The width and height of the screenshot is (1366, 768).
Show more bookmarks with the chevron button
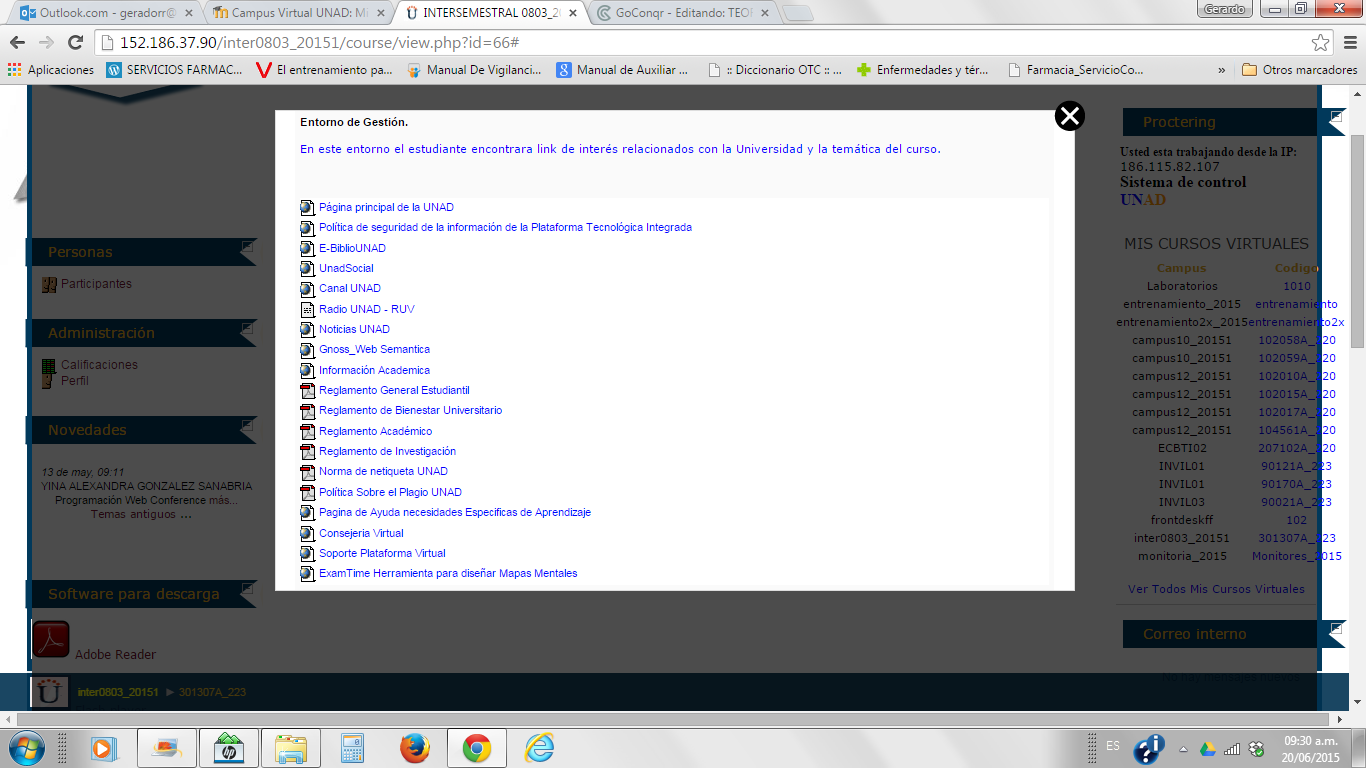coord(1221,70)
